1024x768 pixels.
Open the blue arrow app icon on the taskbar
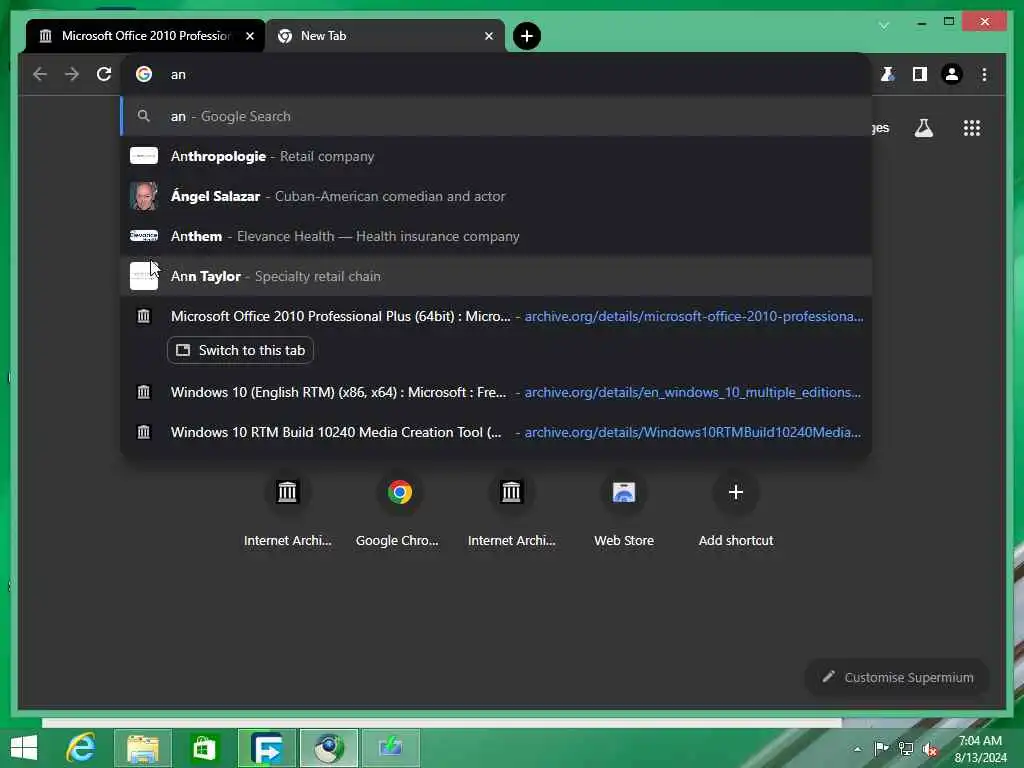(x=266, y=748)
